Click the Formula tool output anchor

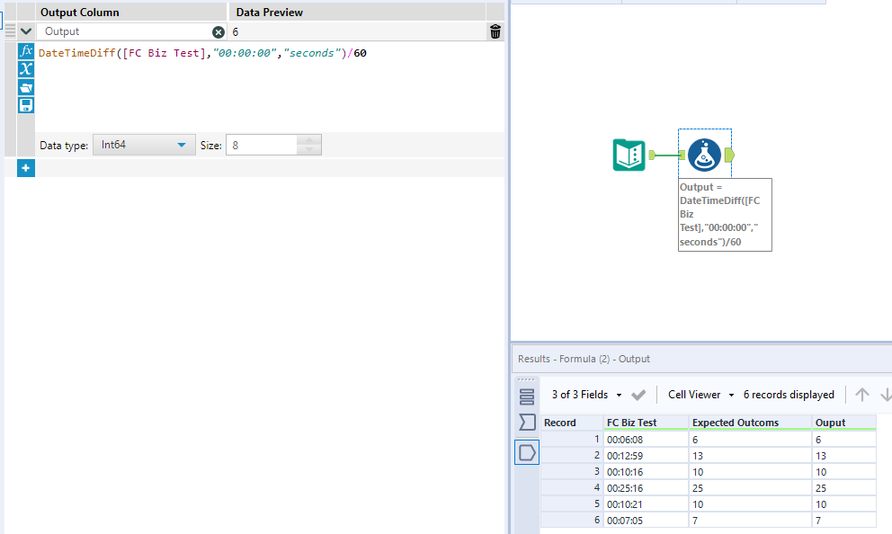click(x=729, y=155)
